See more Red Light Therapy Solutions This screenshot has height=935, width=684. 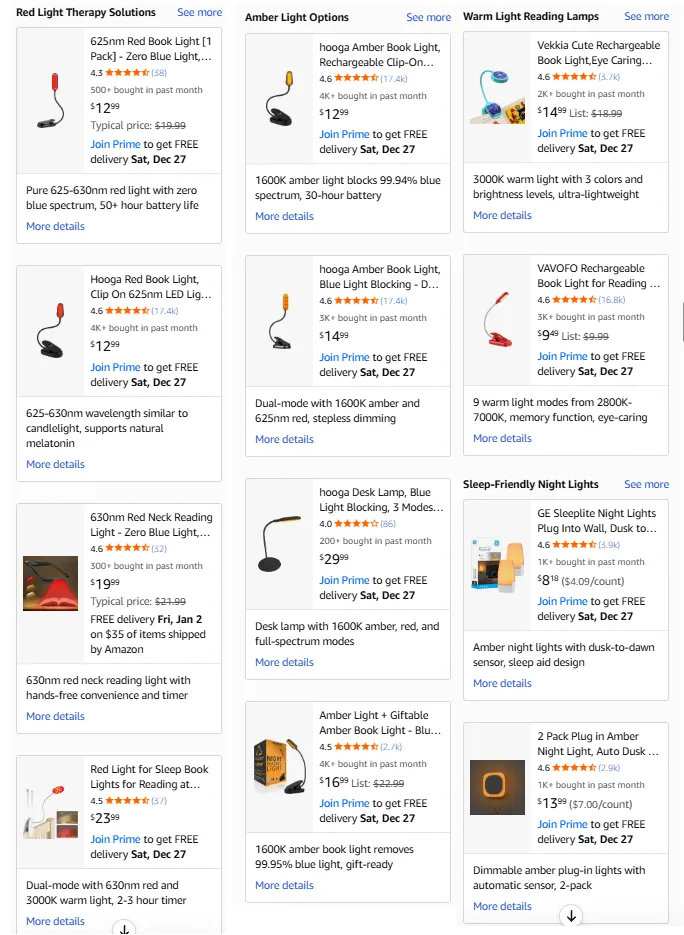click(x=200, y=13)
